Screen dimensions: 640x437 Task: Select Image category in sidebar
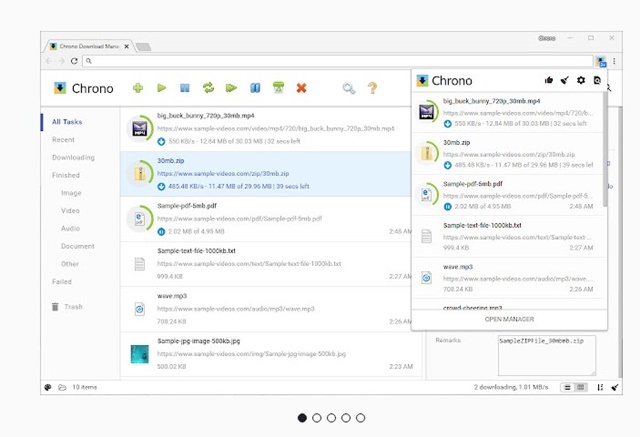pyautogui.click(x=71, y=193)
